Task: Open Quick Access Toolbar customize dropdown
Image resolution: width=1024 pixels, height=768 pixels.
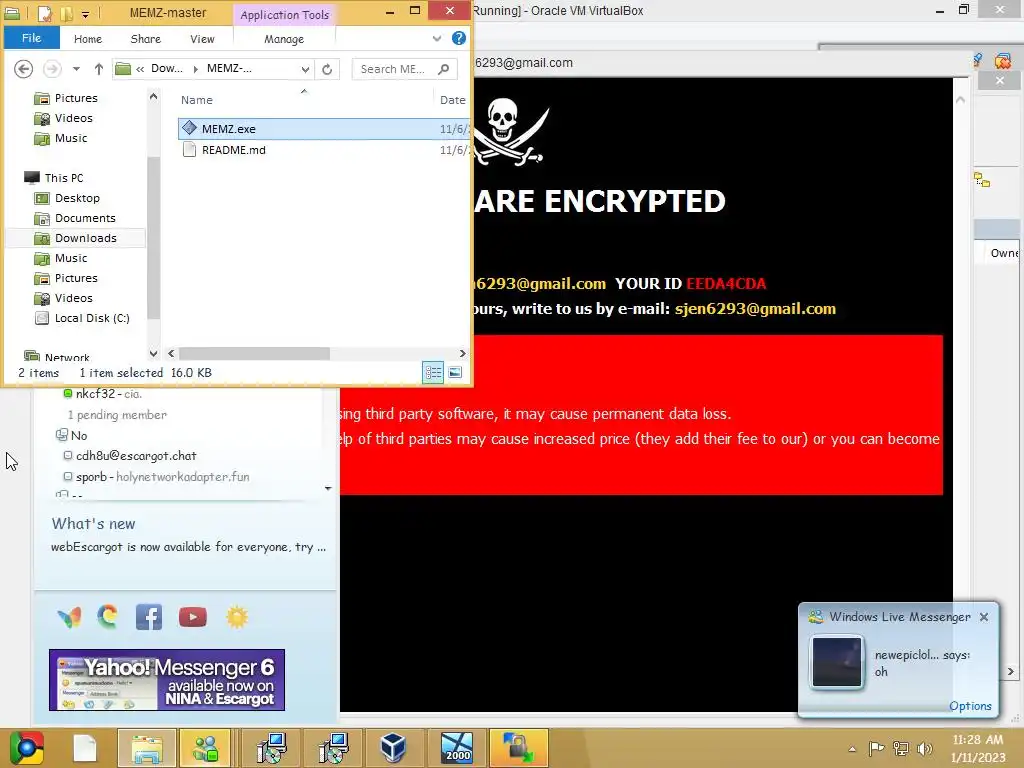Action: [86, 13]
